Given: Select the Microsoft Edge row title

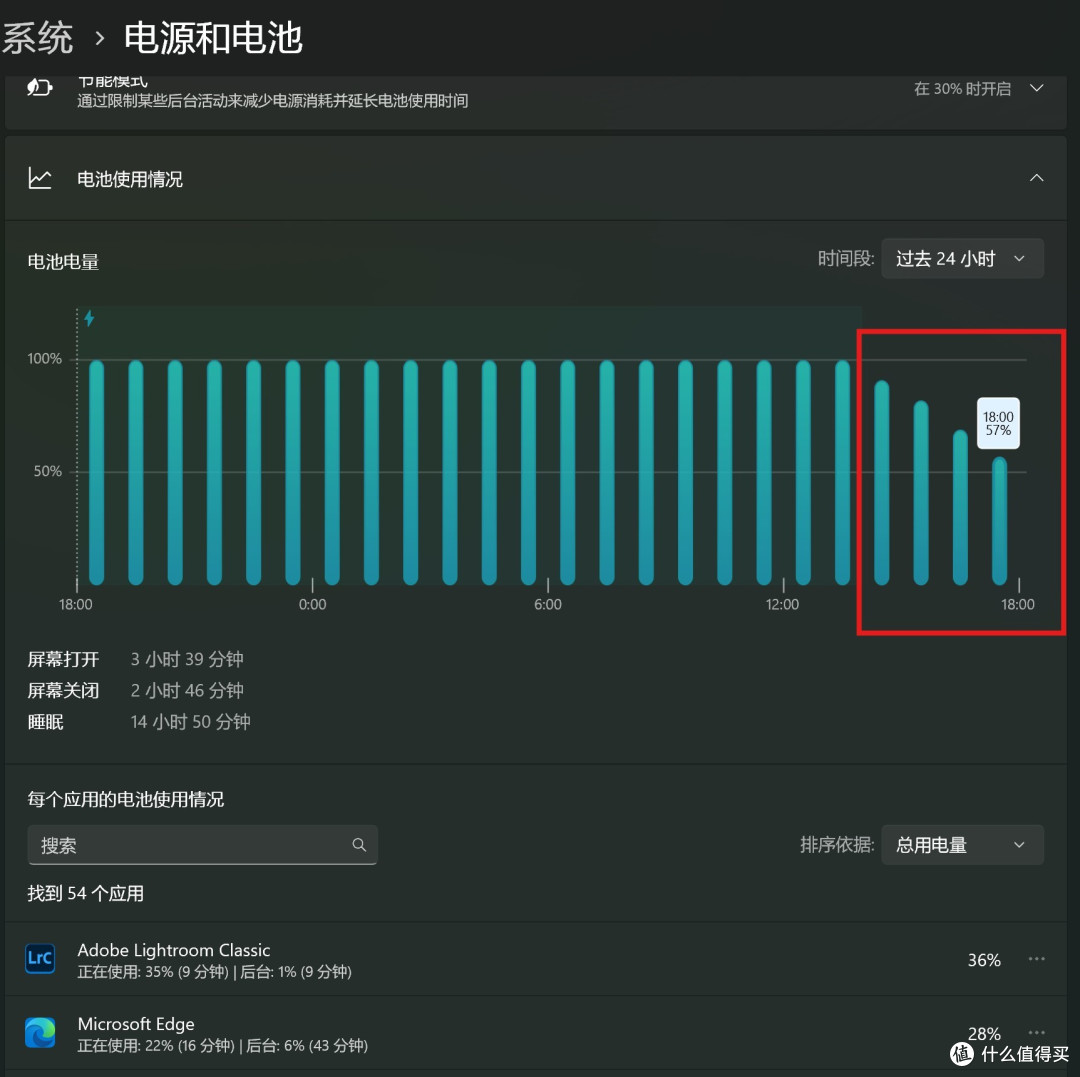Looking at the screenshot, I should click(136, 1024).
